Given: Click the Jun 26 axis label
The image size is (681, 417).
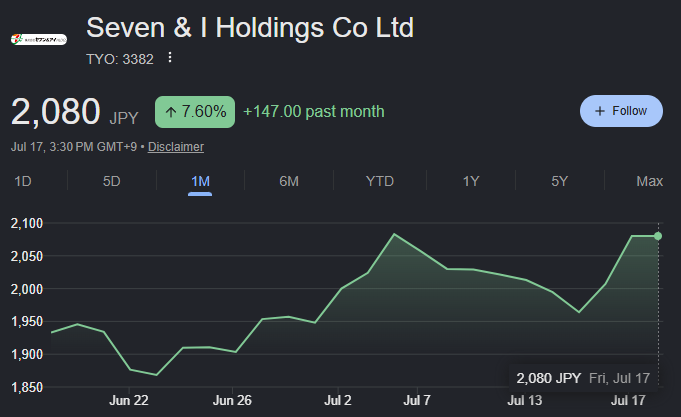Looking at the screenshot, I should tap(232, 400).
